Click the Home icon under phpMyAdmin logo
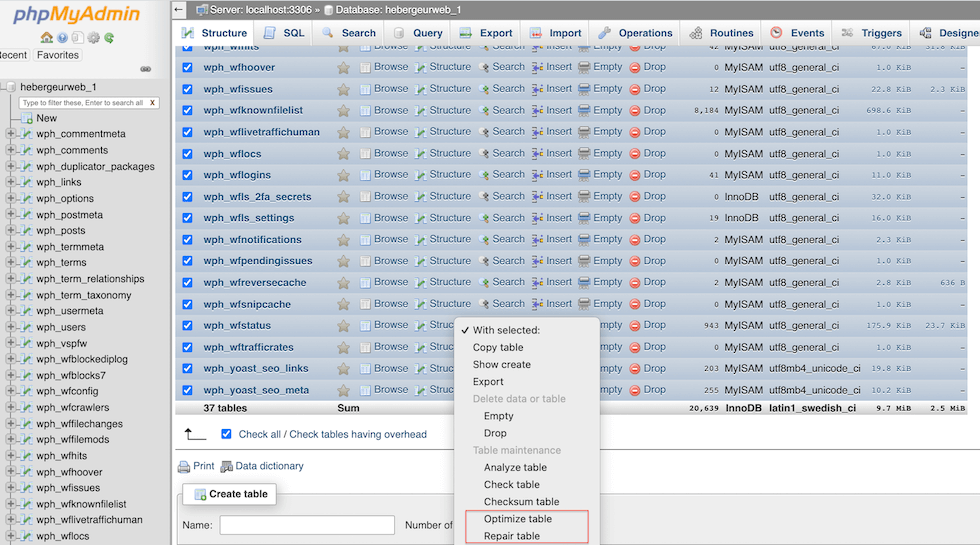The image size is (980, 545). [46, 38]
